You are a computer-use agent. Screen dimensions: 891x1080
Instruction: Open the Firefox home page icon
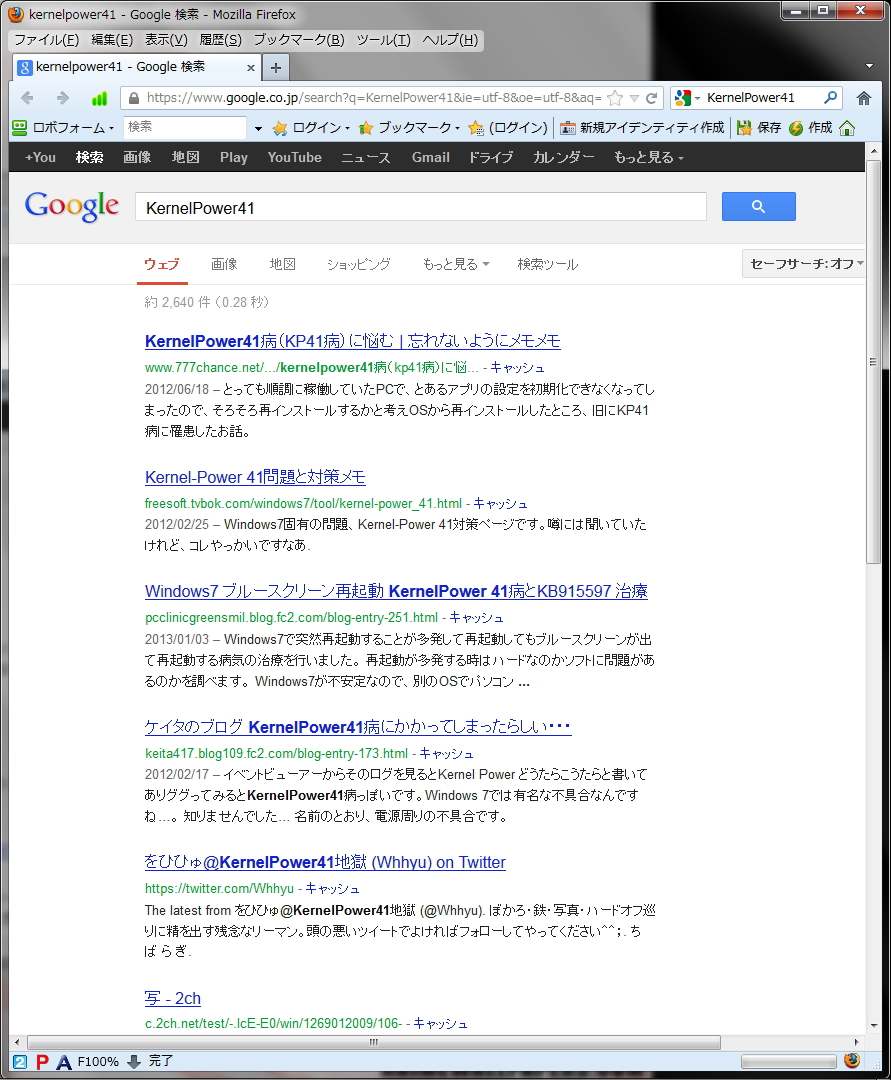(863, 98)
